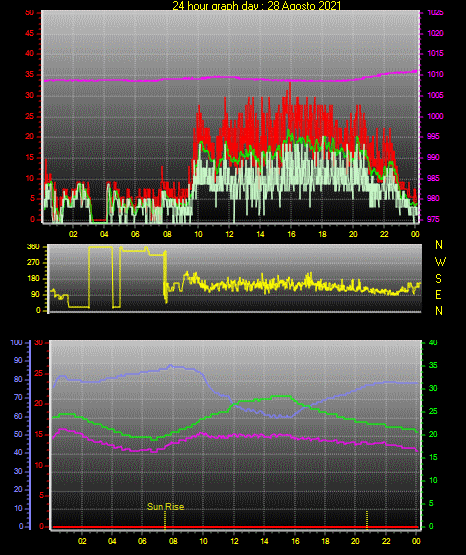Click the 1010 pressure axis label
Screen dimensions: 466x555
pos(435,74)
